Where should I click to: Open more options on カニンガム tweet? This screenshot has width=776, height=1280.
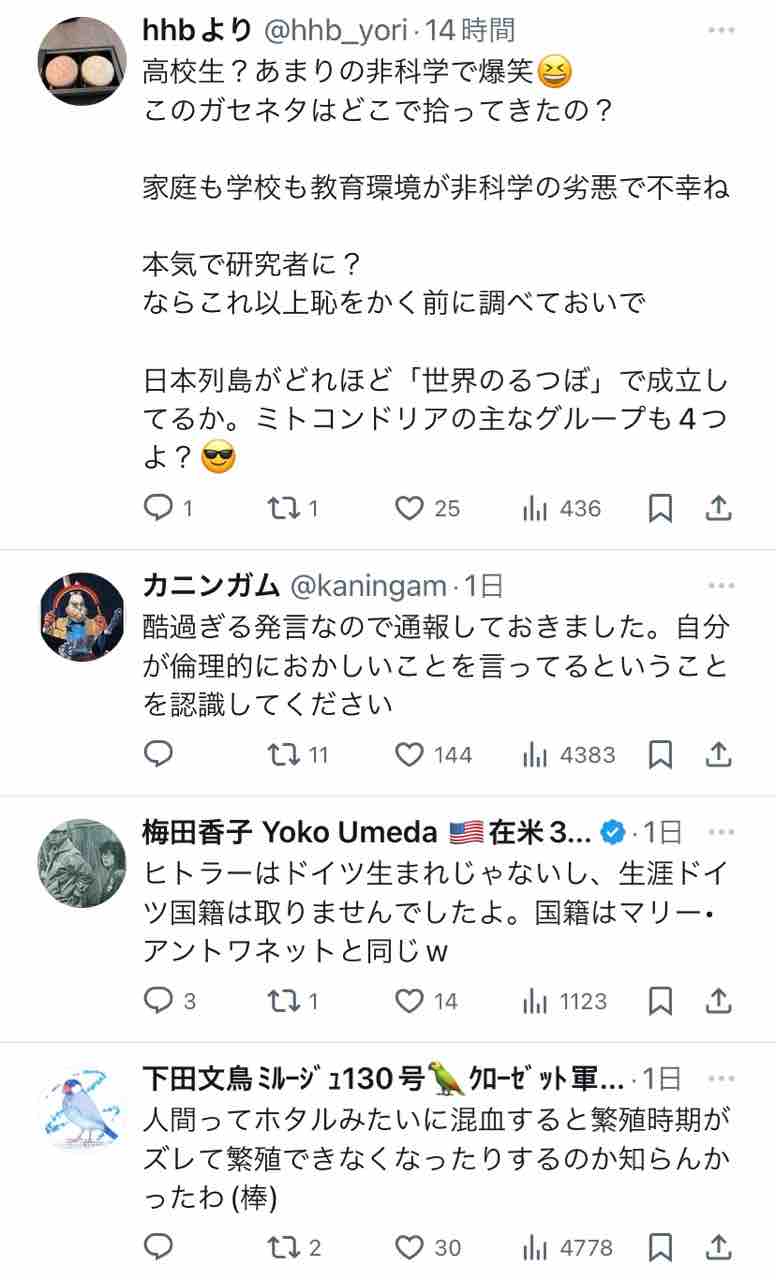[721, 585]
